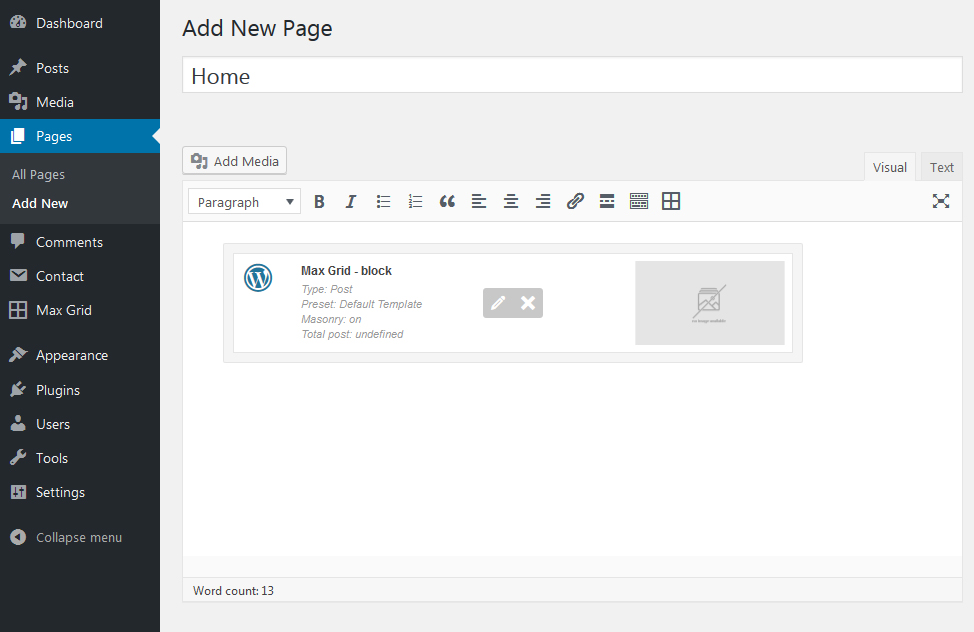Edit the Max Grid block with pencil icon
974x632 pixels.
click(x=498, y=303)
